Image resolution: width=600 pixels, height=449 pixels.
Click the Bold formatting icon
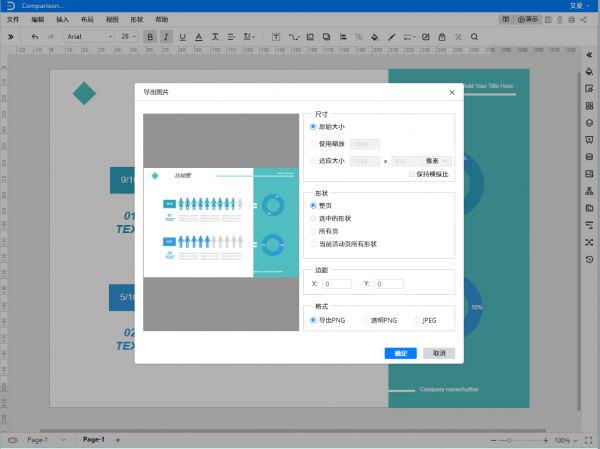coord(150,37)
